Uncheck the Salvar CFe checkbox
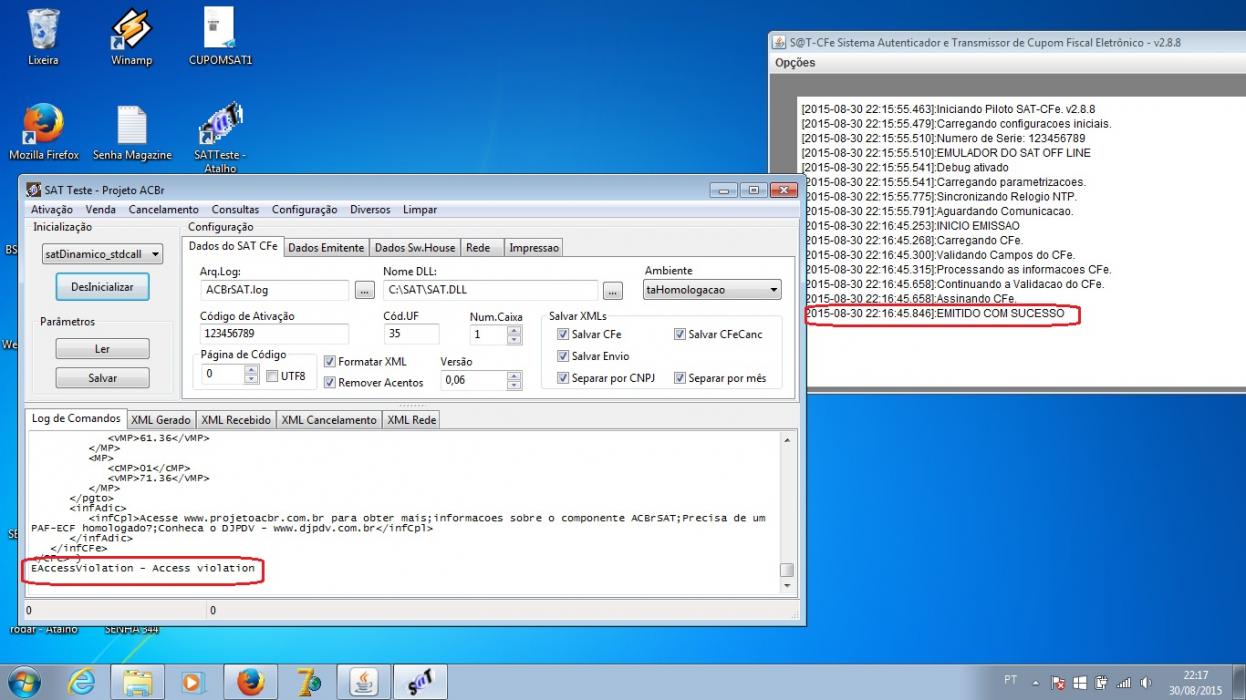1246x700 pixels. (x=563, y=334)
